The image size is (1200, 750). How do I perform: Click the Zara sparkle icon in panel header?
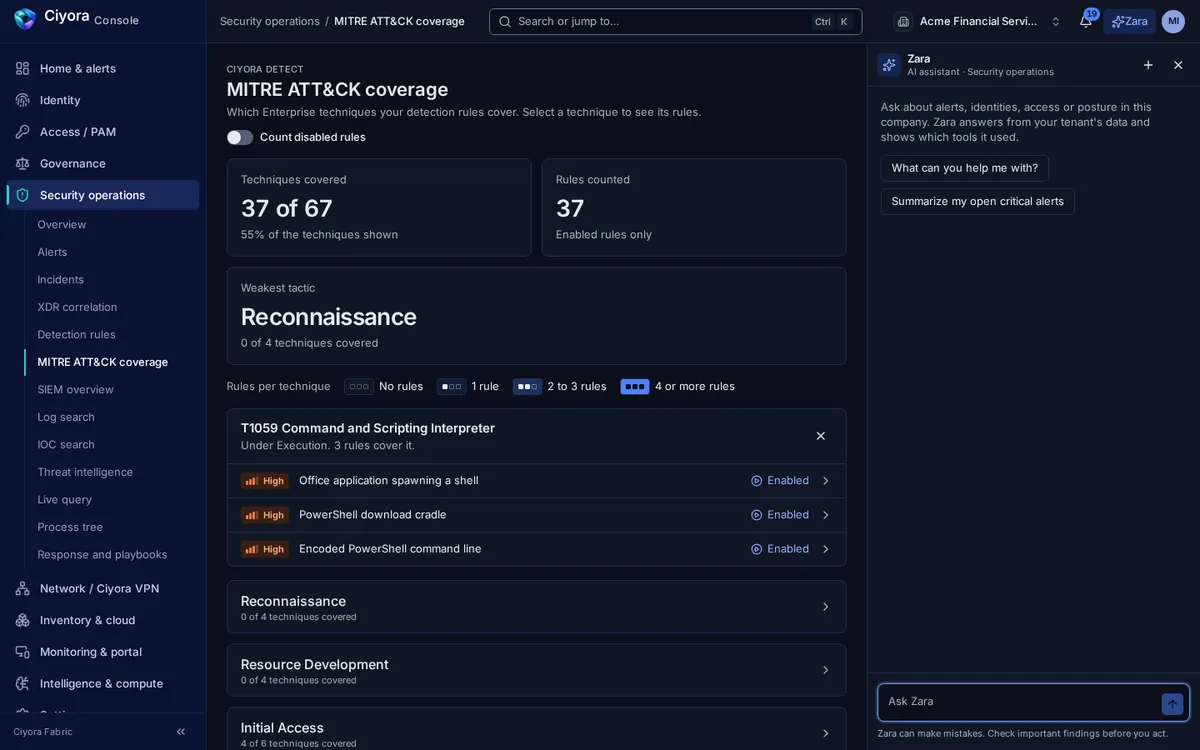[x=889, y=65]
